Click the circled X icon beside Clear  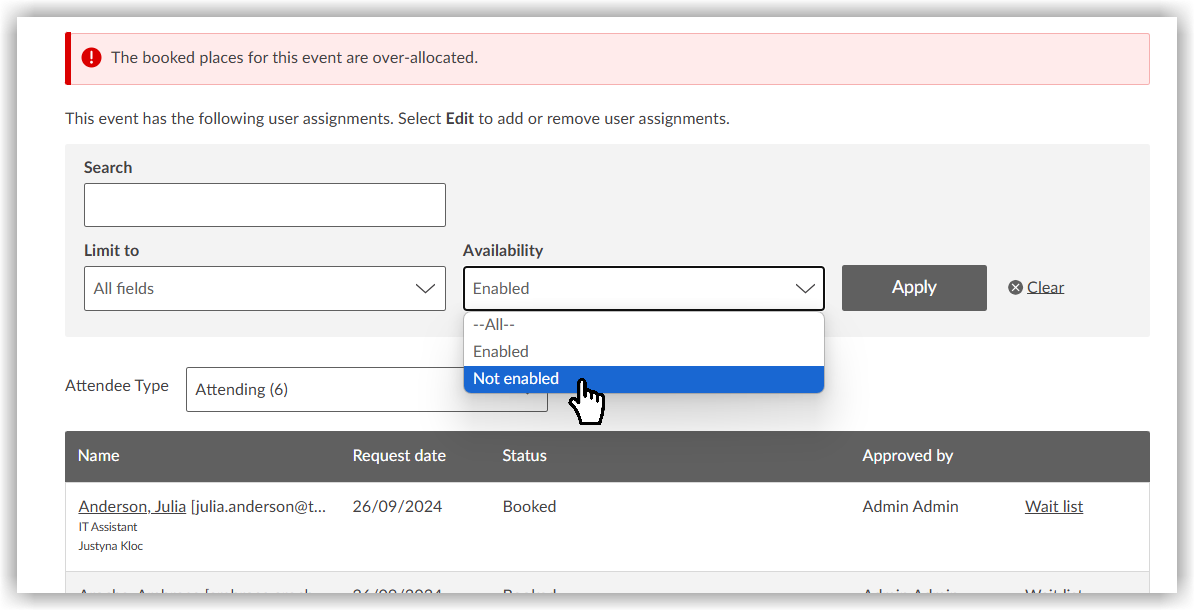[x=1015, y=288]
